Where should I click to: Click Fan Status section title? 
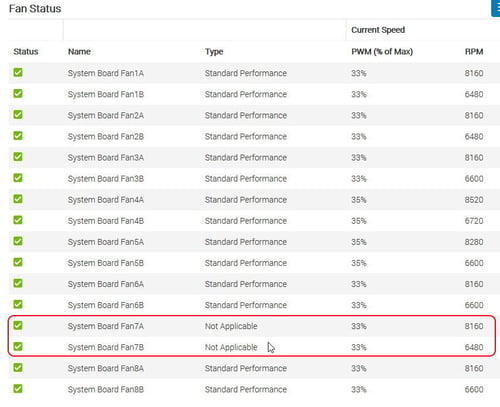click(x=35, y=9)
